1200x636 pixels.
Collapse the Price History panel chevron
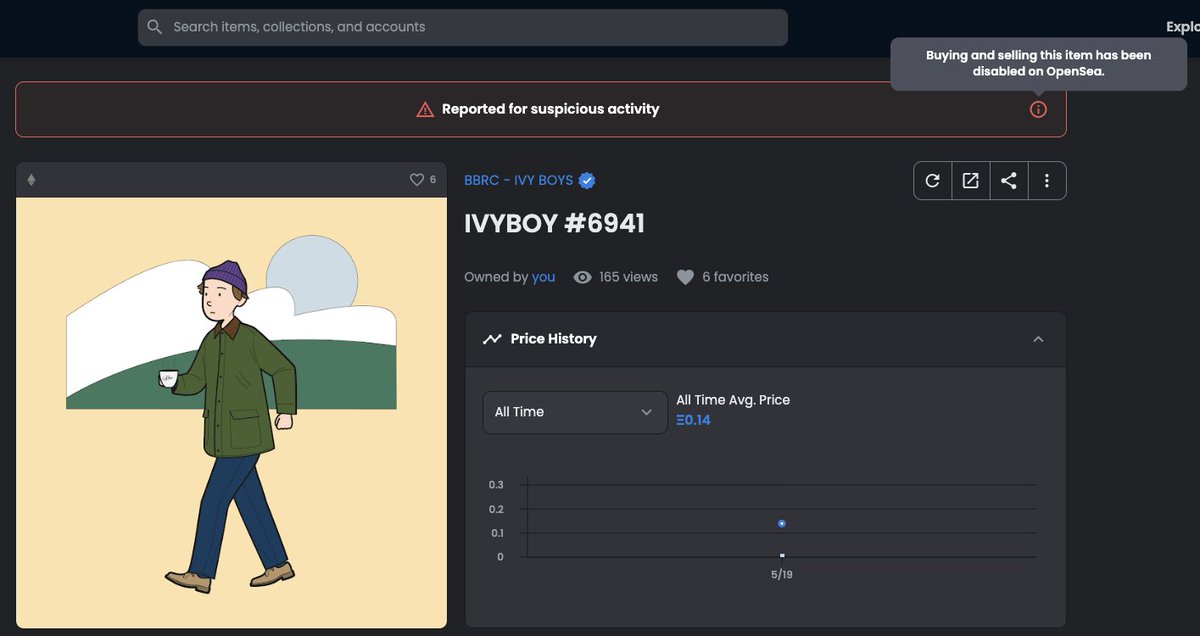click(1038, 339)
